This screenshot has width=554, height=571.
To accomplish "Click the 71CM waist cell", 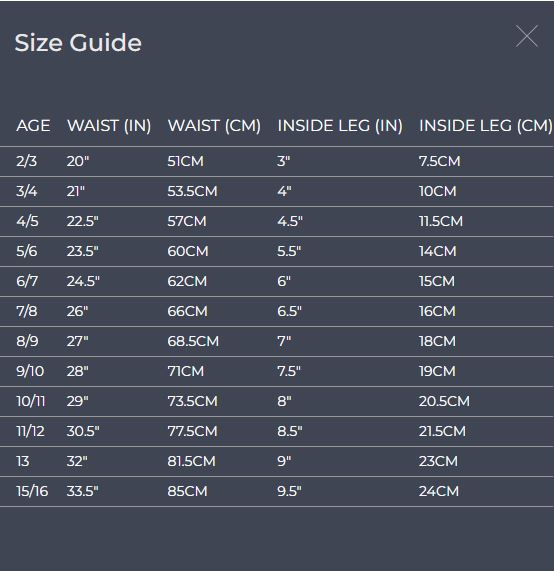I will (x=186, y=371).
